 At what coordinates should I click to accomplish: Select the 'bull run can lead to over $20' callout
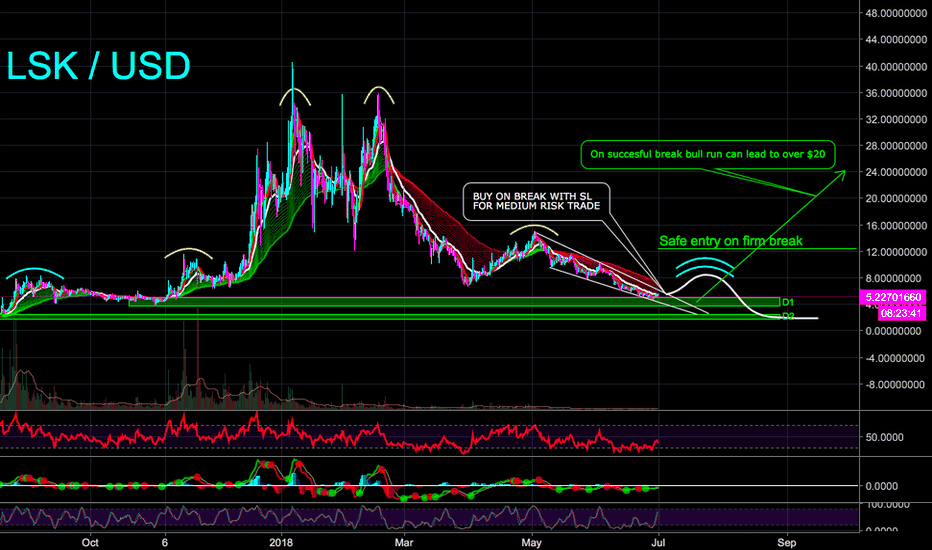(x=707, y=155)
